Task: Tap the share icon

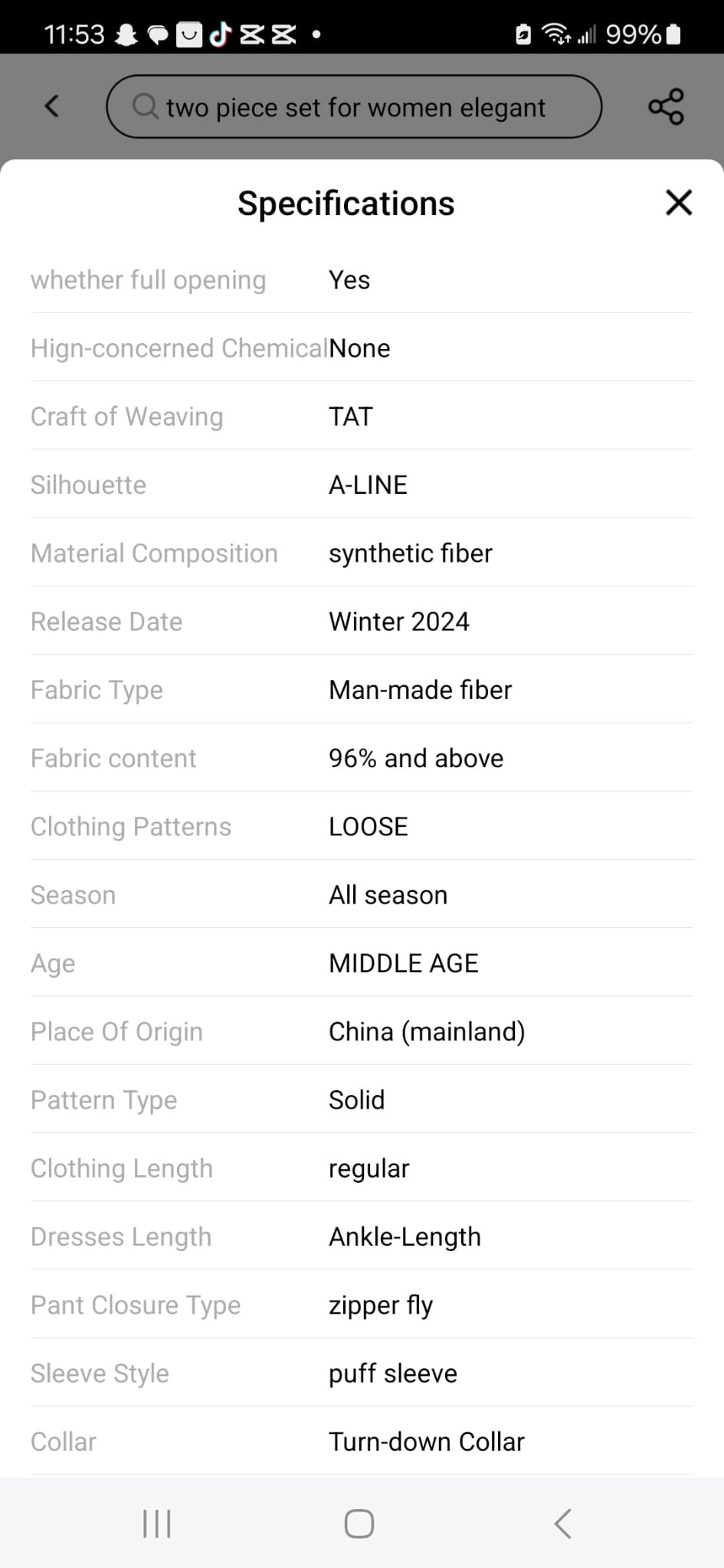Action: click(666, 106)
